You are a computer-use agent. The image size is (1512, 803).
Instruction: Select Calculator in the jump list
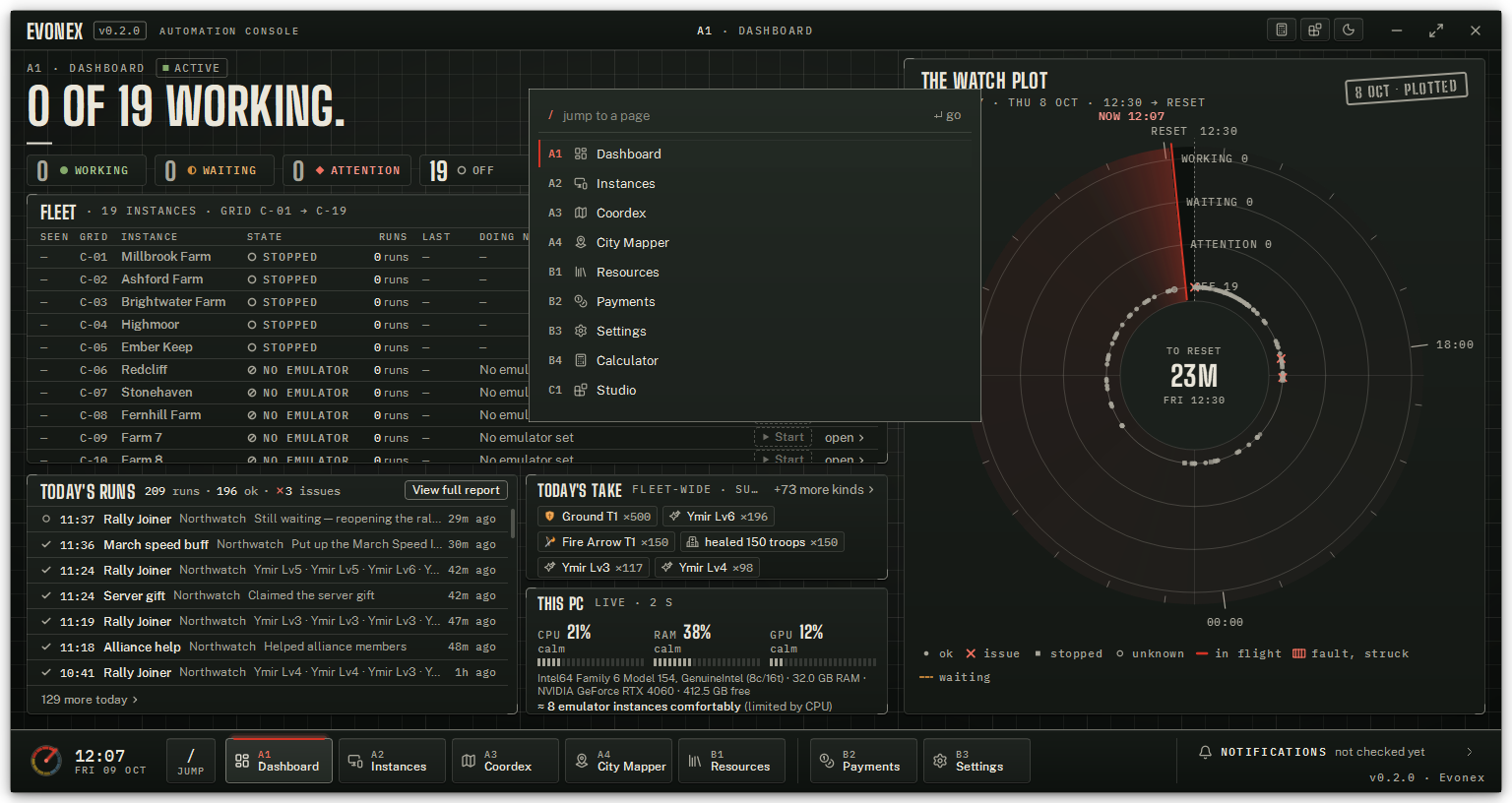point(756,360)
